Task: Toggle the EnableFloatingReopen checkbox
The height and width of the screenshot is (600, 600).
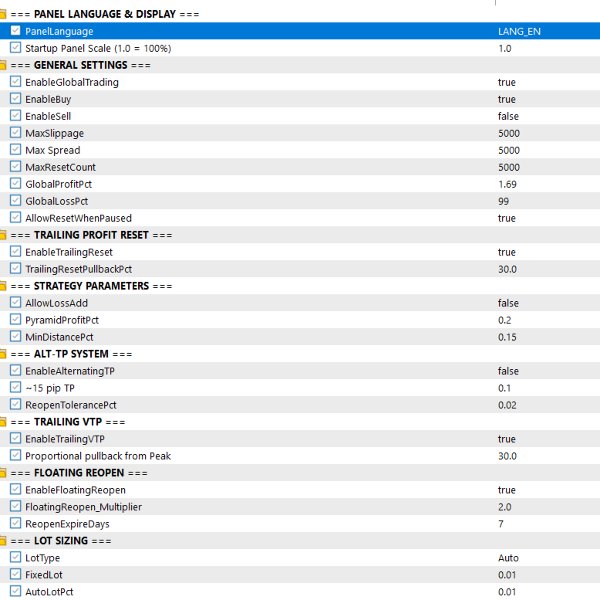Action: click(x=15, y=489)
